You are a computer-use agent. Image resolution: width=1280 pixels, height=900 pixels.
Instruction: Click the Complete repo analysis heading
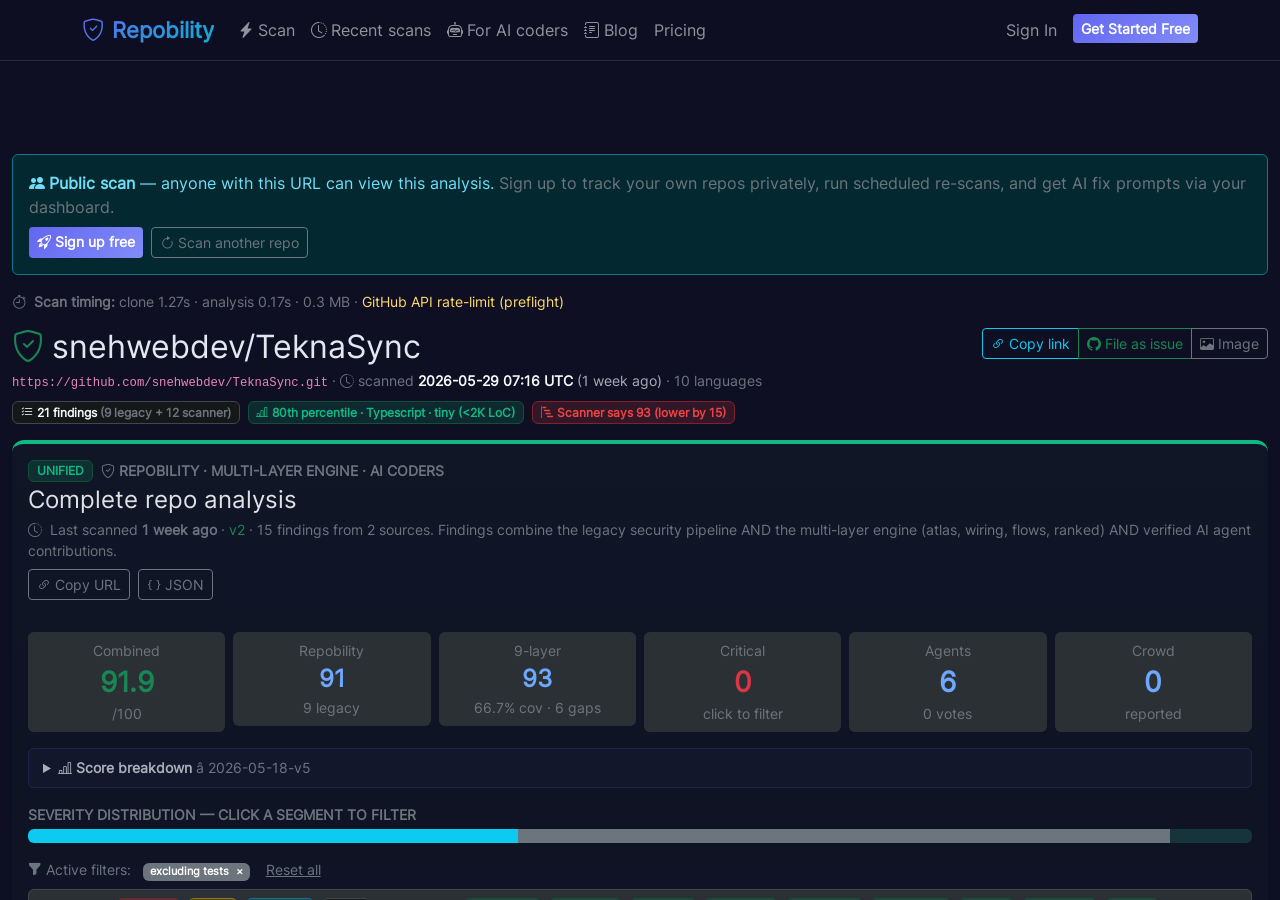(x=162, y=499)
